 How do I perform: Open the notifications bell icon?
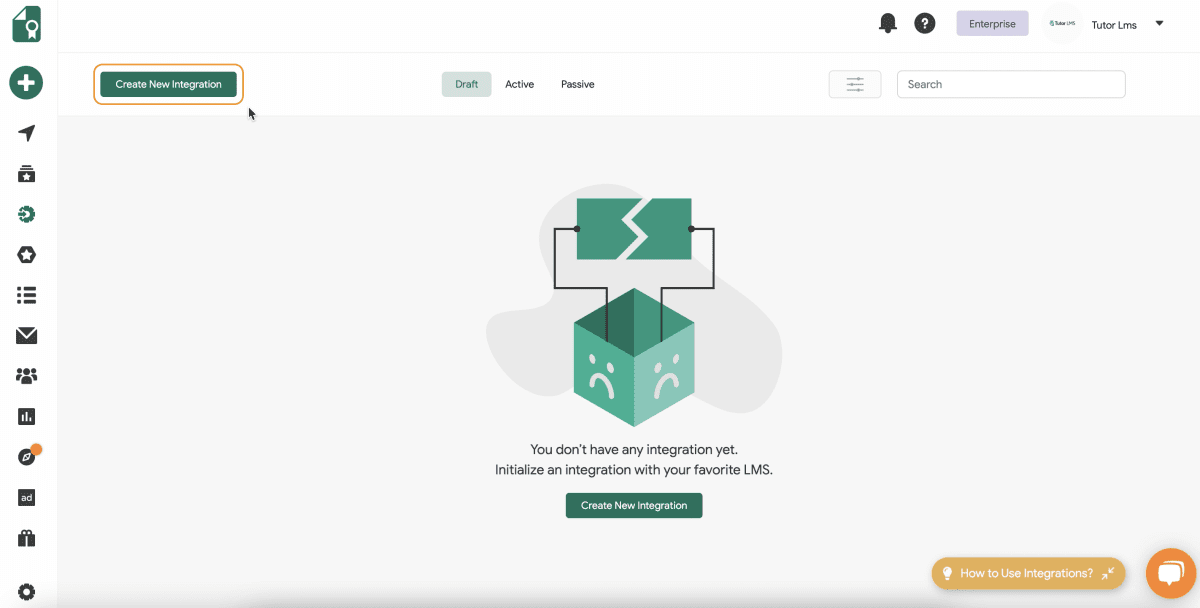click(887, 24)
